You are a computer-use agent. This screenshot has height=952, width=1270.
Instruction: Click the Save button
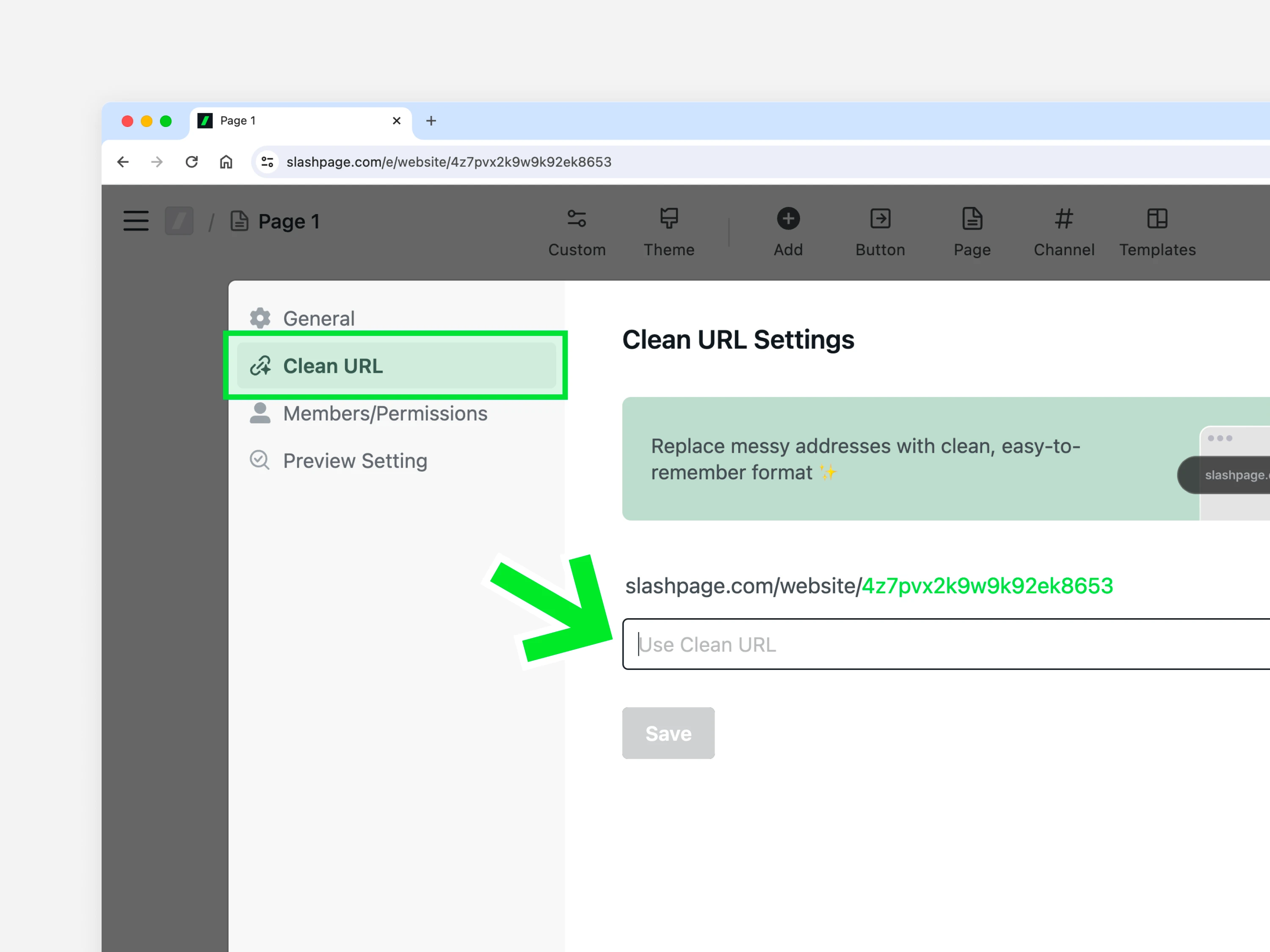668,733
